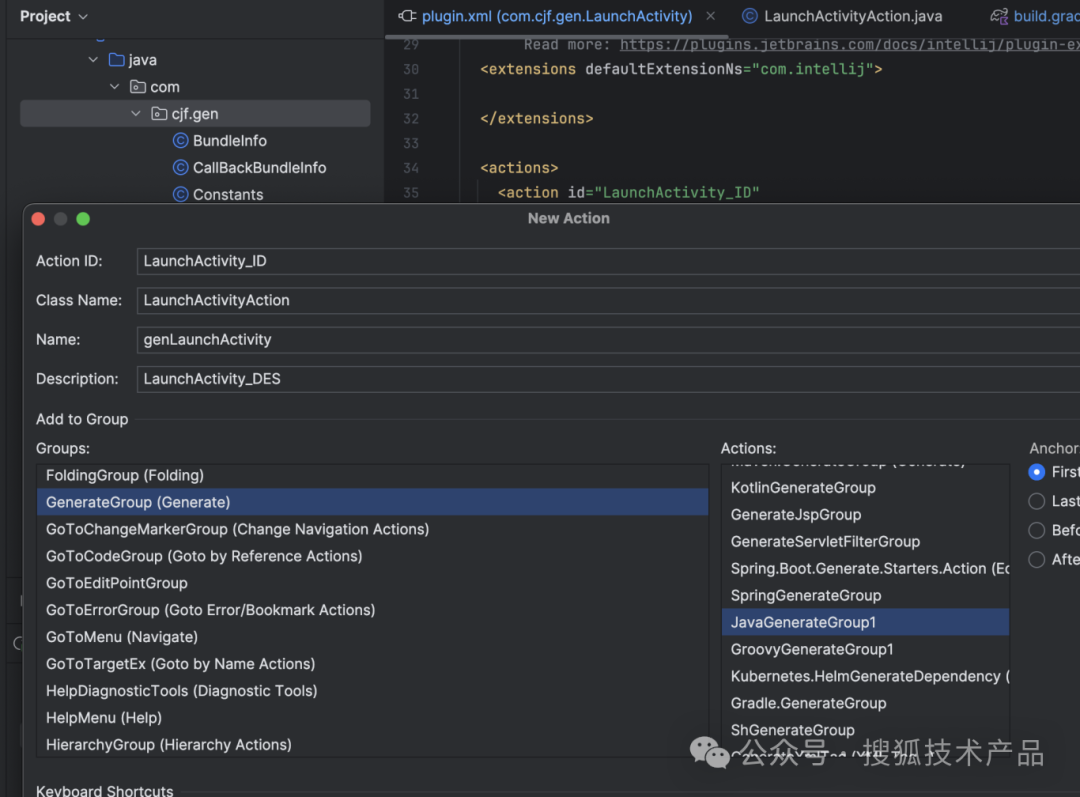The width and height of the screenshot is (1080, 797).
Task: Click the CallBackBundleInfo class icon
Action: [x=180, y=167]
